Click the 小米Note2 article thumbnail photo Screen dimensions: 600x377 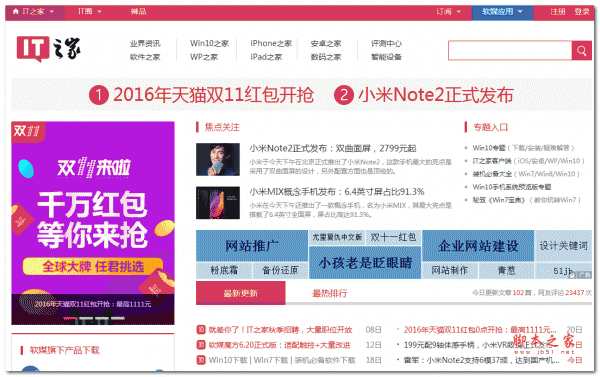click(218, 159)
